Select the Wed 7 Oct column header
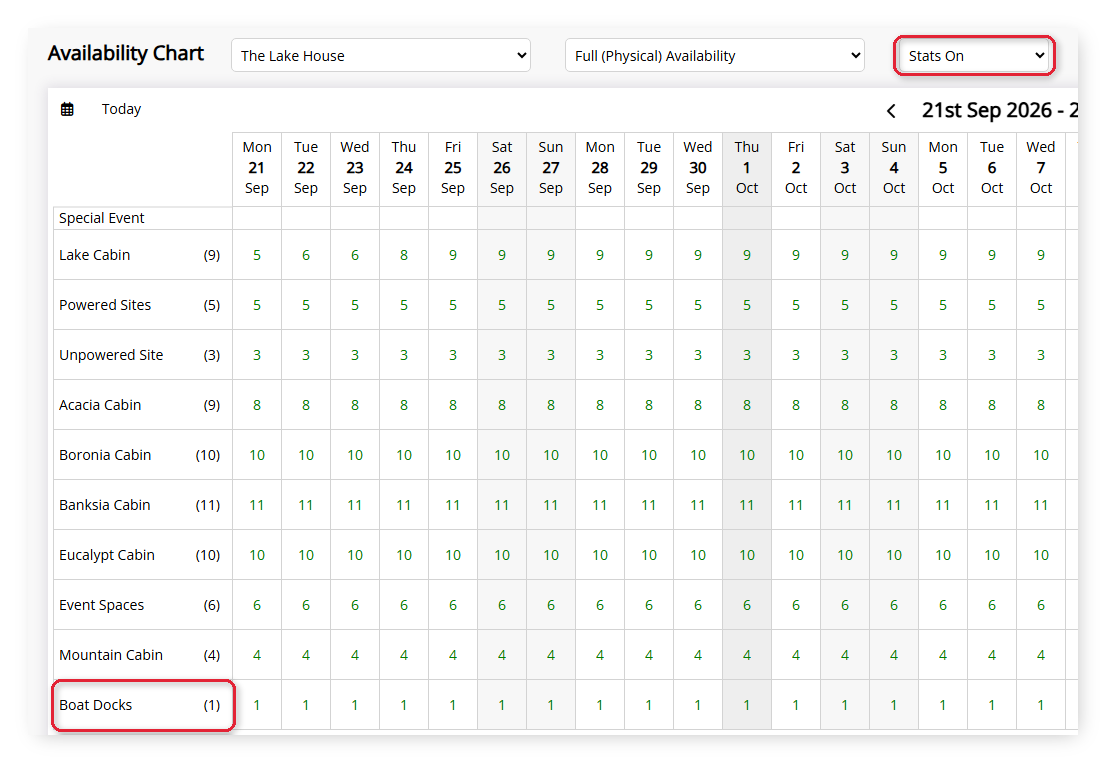1106x763 pixels. click(1041, 168)
